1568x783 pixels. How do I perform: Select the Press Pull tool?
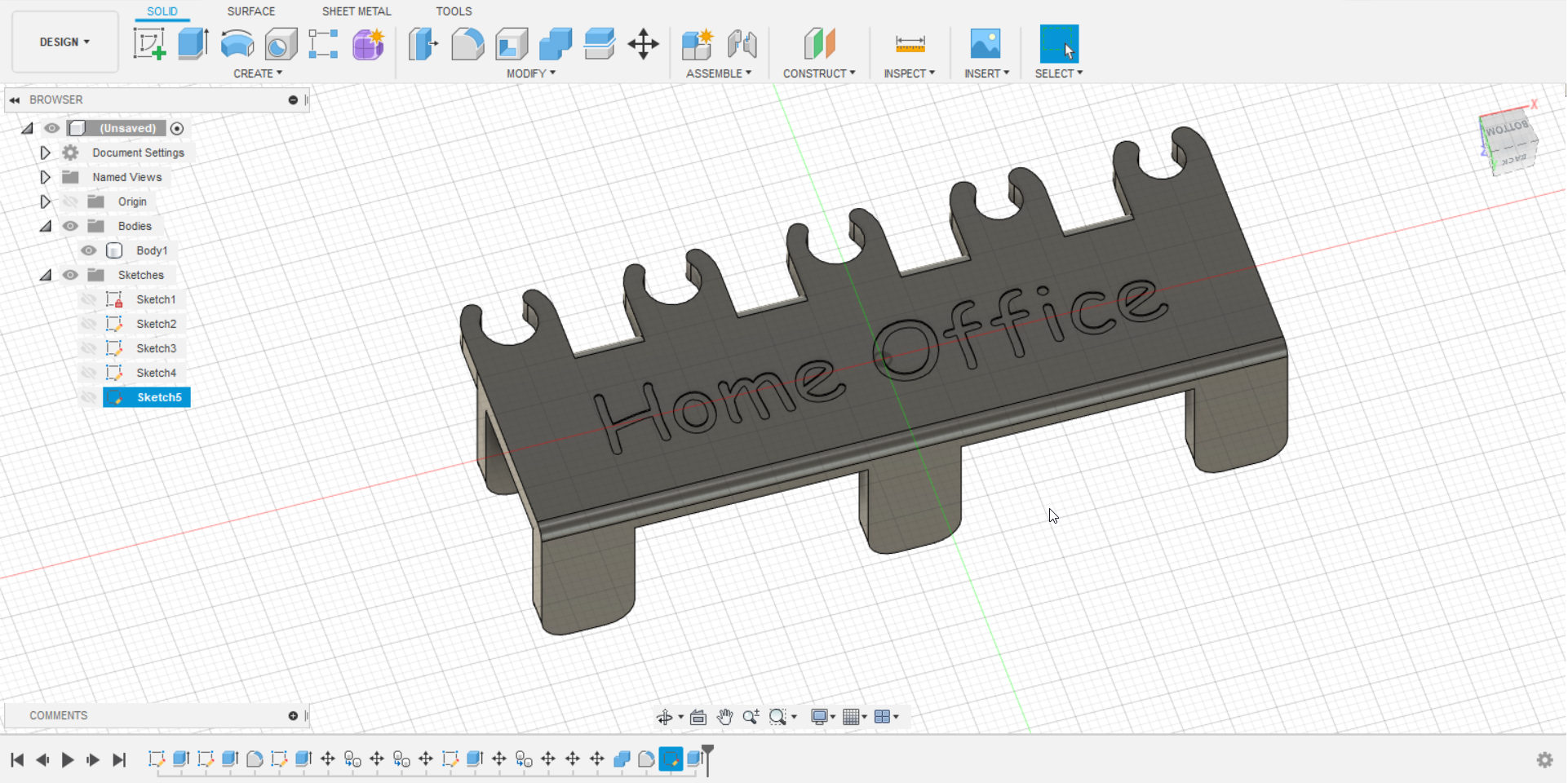(423, 44)
